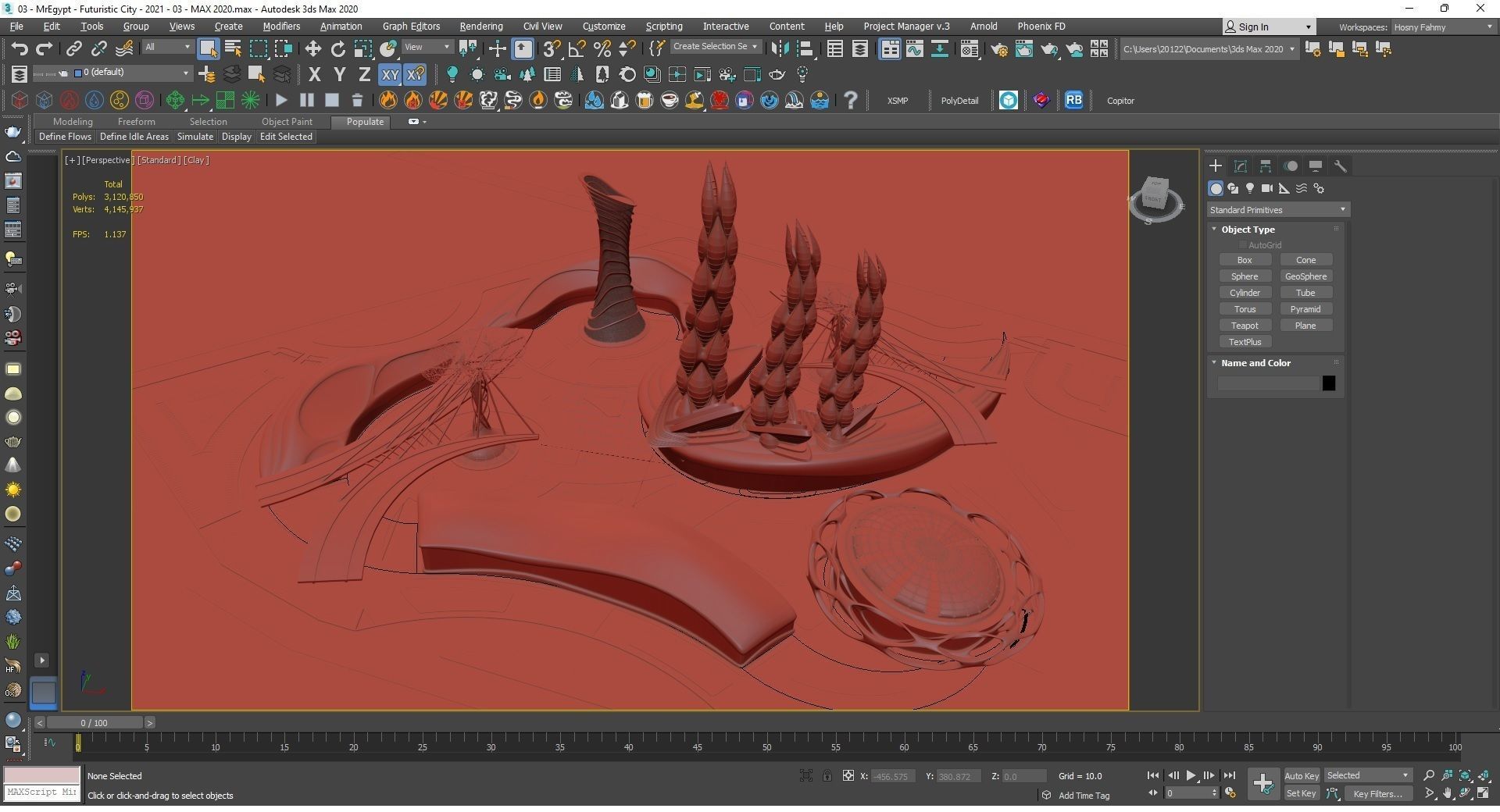Open the Selected key filter dropdown
Image resolution: width=1500 pixels, height=812 pixels.
coord(1367,775)
